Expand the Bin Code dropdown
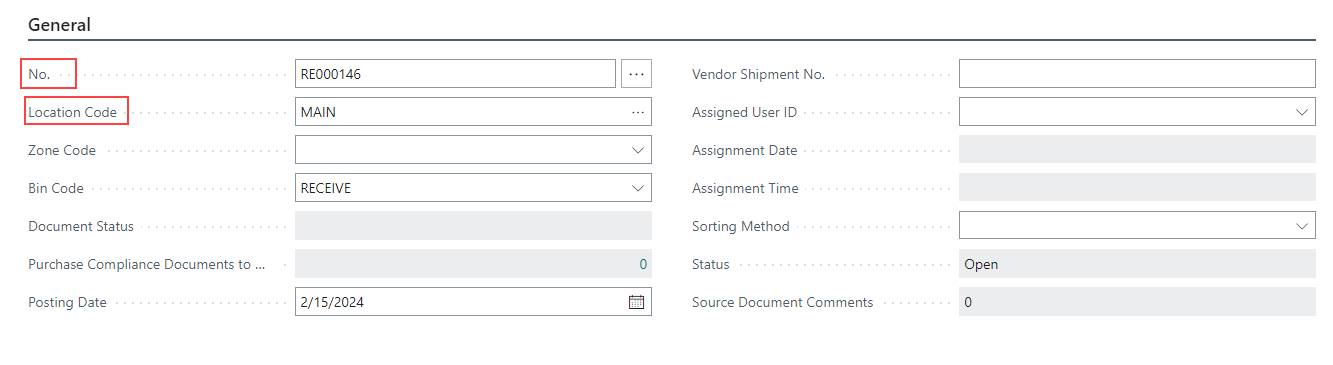The image size is (1333, 365). point(638,188)
